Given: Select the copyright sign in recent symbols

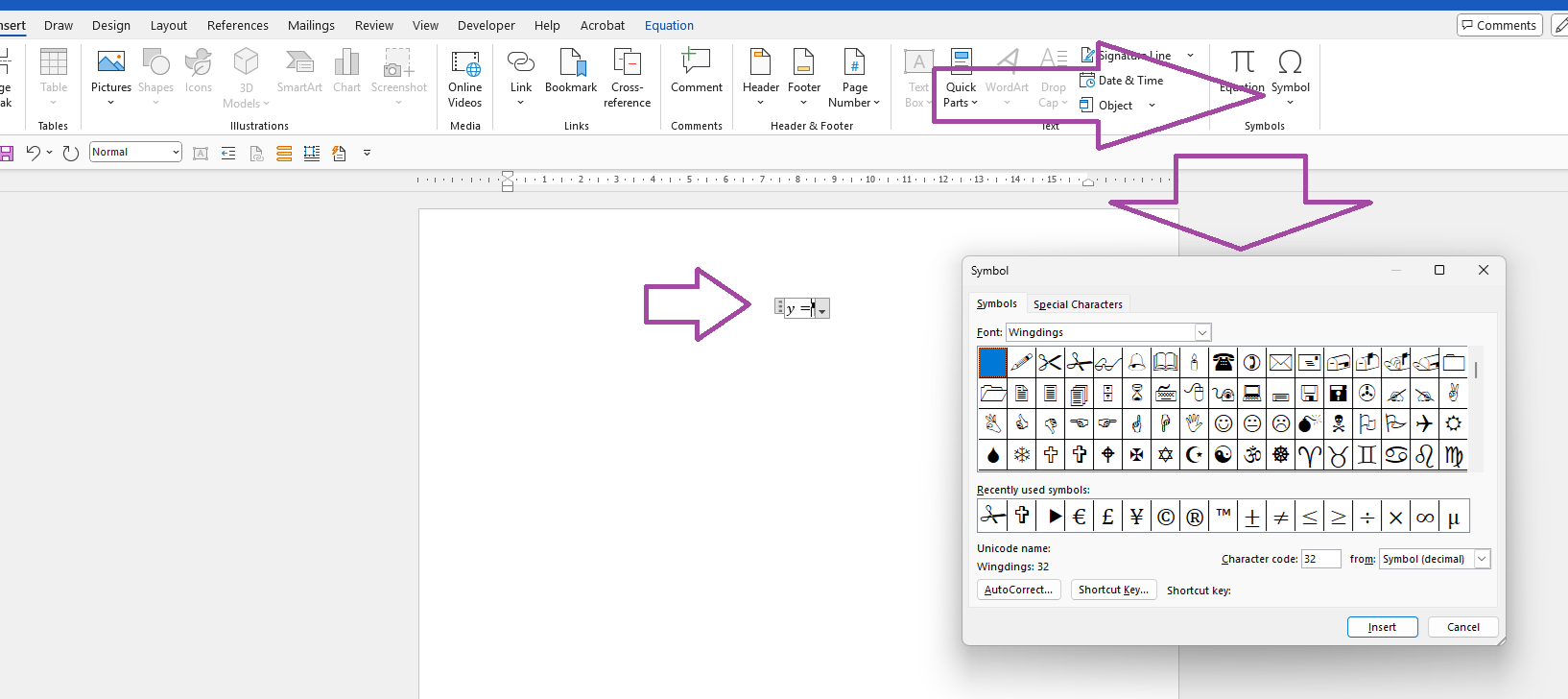Looking at the screenshot, I should [x=1166, y=517].
